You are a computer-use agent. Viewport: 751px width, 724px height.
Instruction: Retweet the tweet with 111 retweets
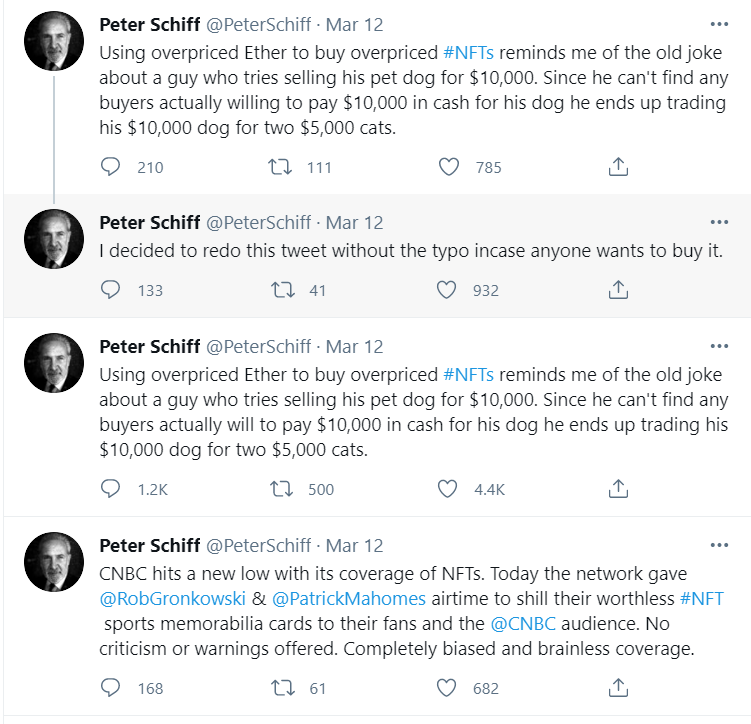click(280, 167)
